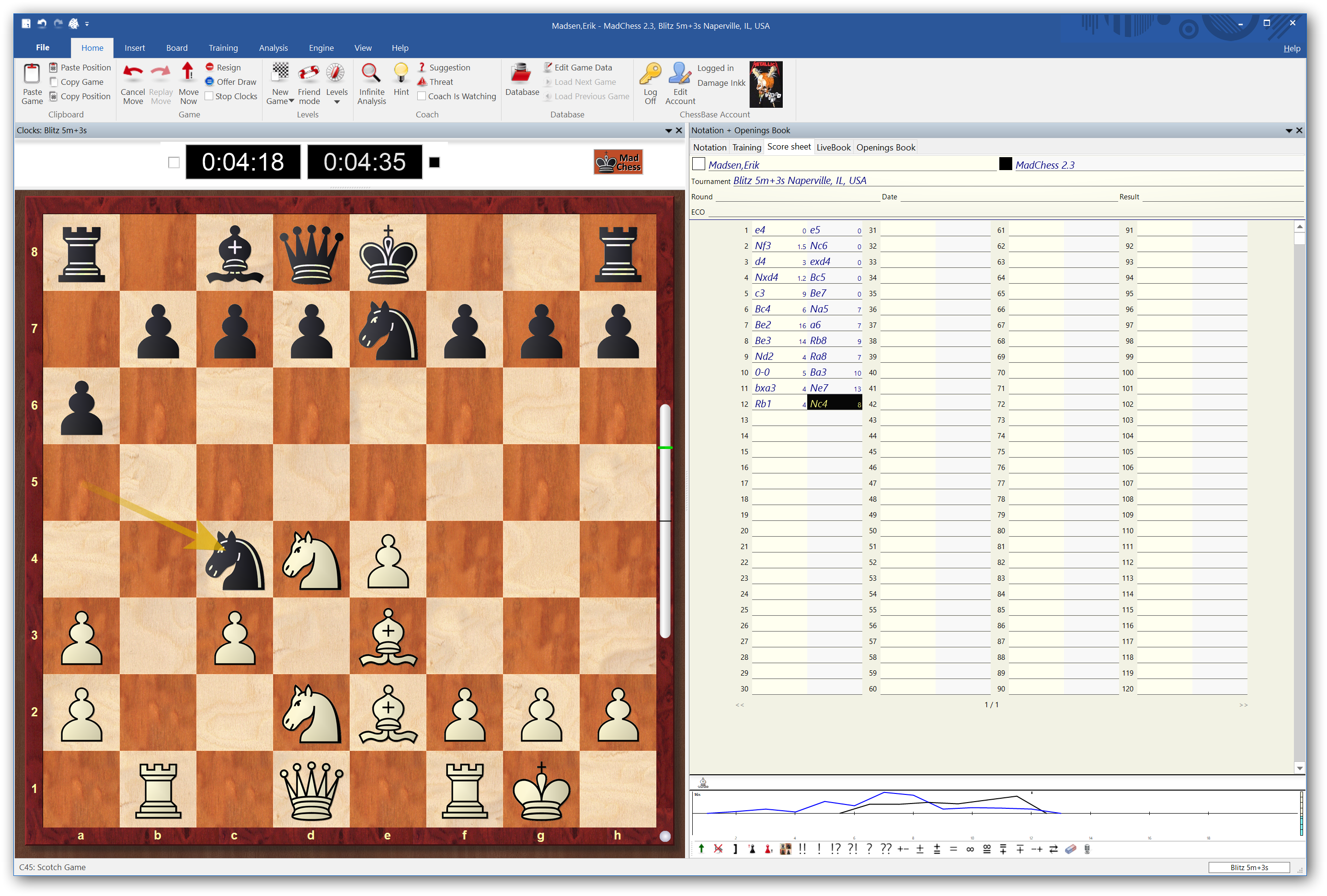Expand the Engine menu item

tap(319, 47)
